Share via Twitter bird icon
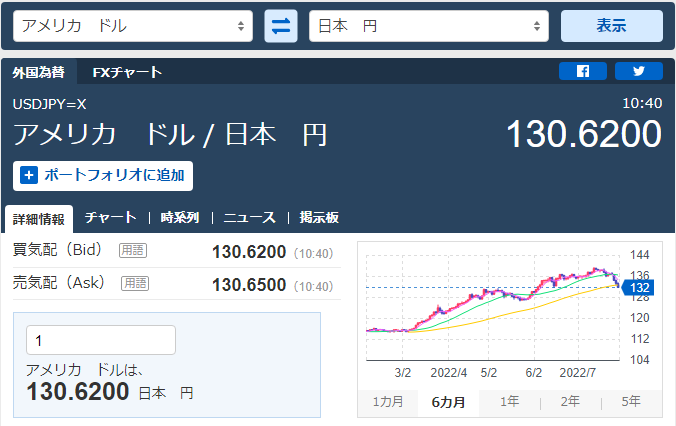 [x=639, y=71]
